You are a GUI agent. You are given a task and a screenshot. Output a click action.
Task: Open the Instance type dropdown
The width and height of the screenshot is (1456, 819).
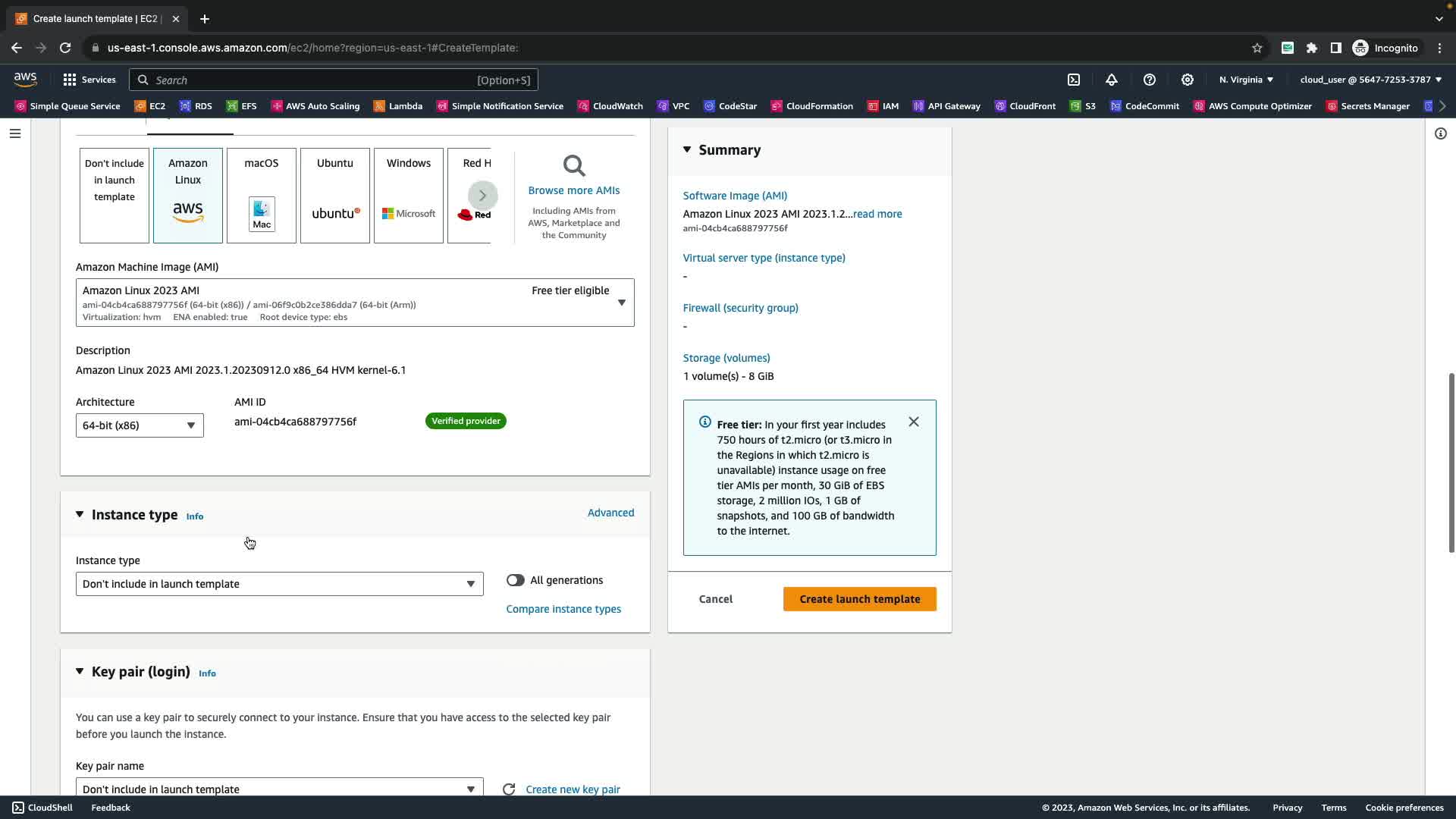279,584
